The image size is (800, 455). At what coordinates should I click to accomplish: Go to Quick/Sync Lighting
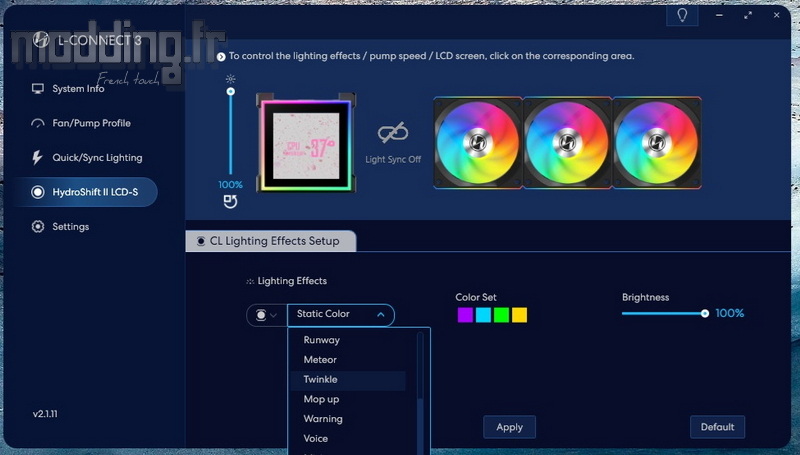tap(97, 158)
